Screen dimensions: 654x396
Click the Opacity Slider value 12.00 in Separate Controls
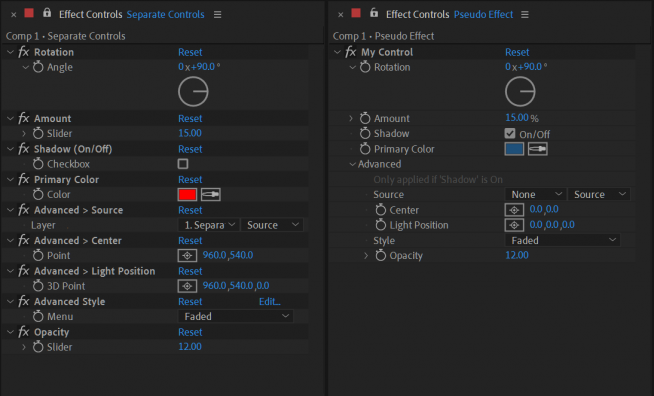click(190, 347)
